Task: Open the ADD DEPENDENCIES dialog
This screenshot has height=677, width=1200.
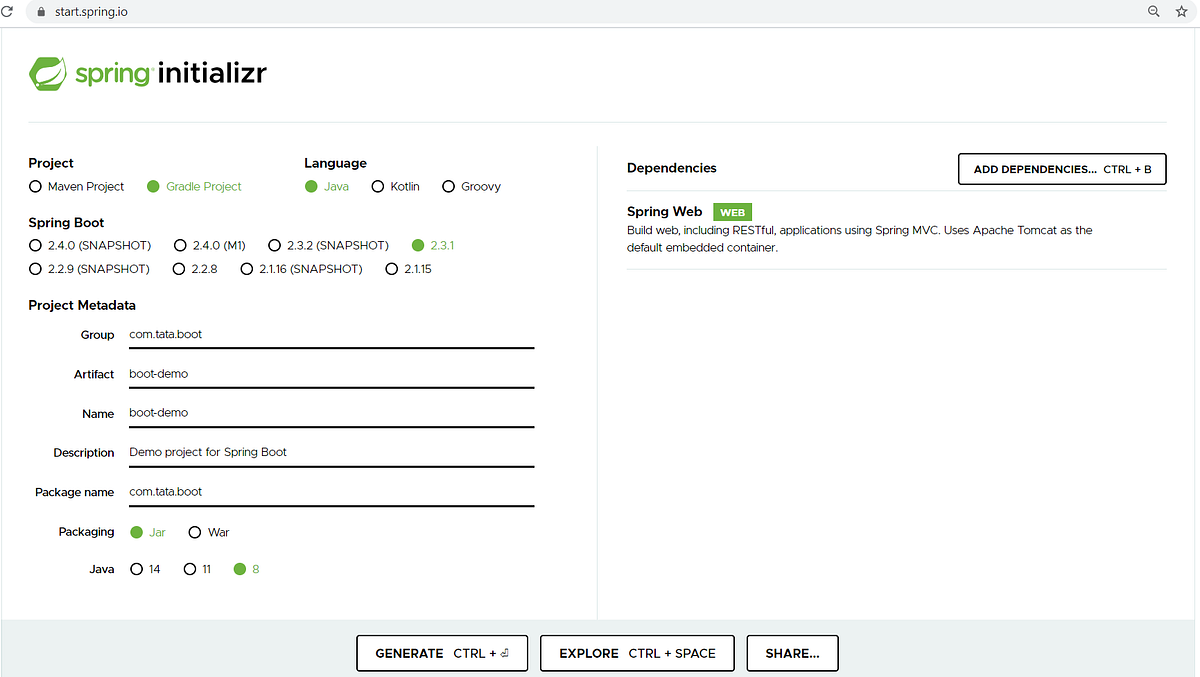Action: click(1062, 169)
